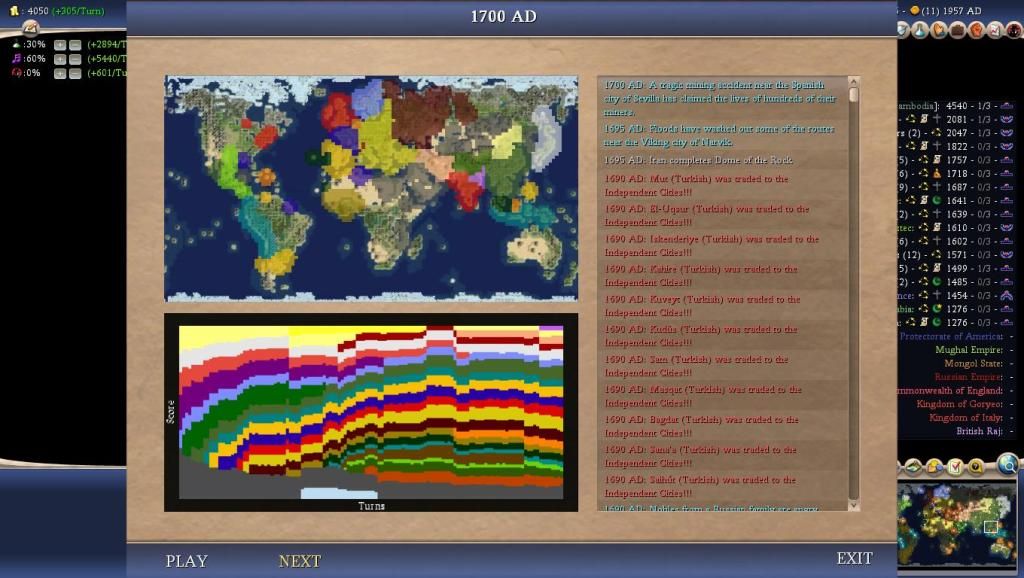
Task: Click EXIT to close the replay
Action: (x=854, y=558)
